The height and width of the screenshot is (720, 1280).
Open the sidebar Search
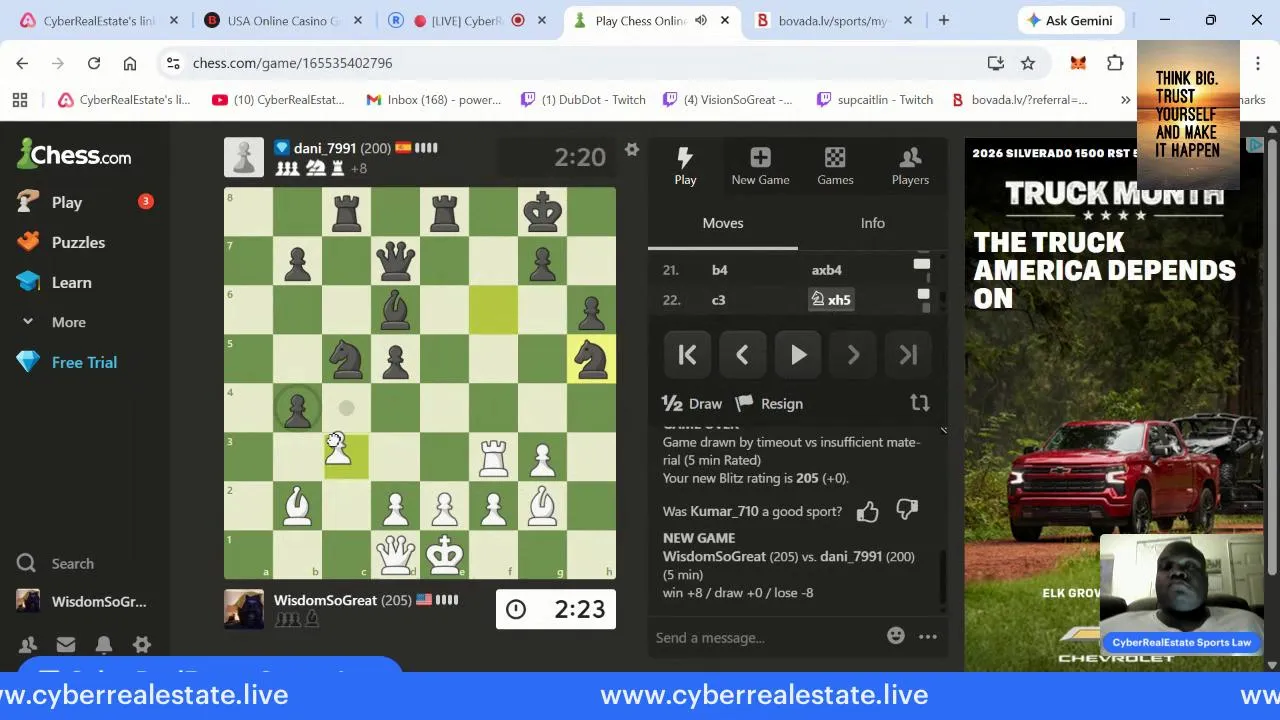click(56, 563)
